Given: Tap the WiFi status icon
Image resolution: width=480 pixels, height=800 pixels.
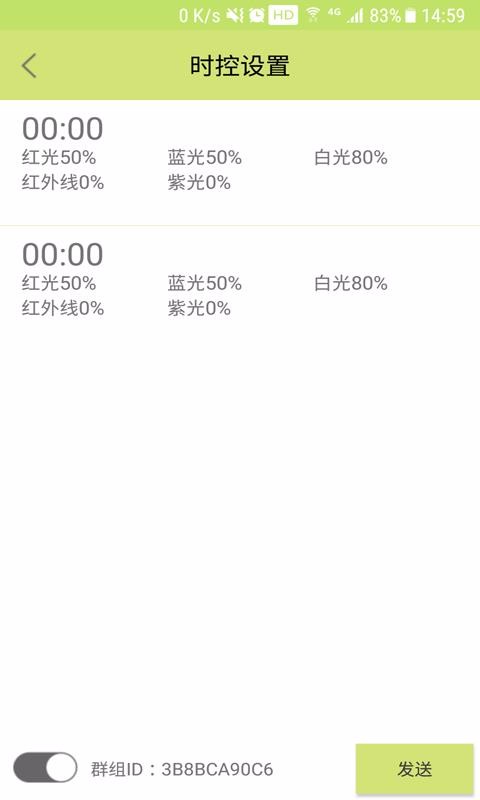Looking at the screenshot, I should click(x=313, y=15).
